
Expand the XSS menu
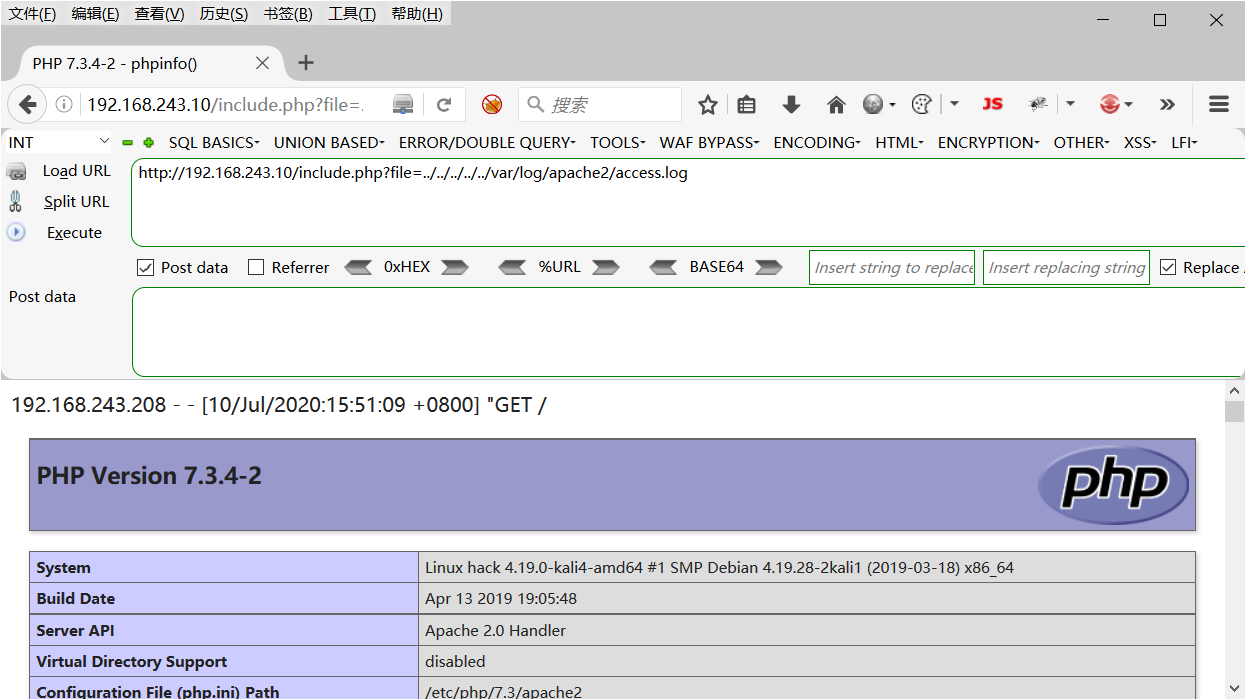pyautogui.click(x=1141, y=143)
